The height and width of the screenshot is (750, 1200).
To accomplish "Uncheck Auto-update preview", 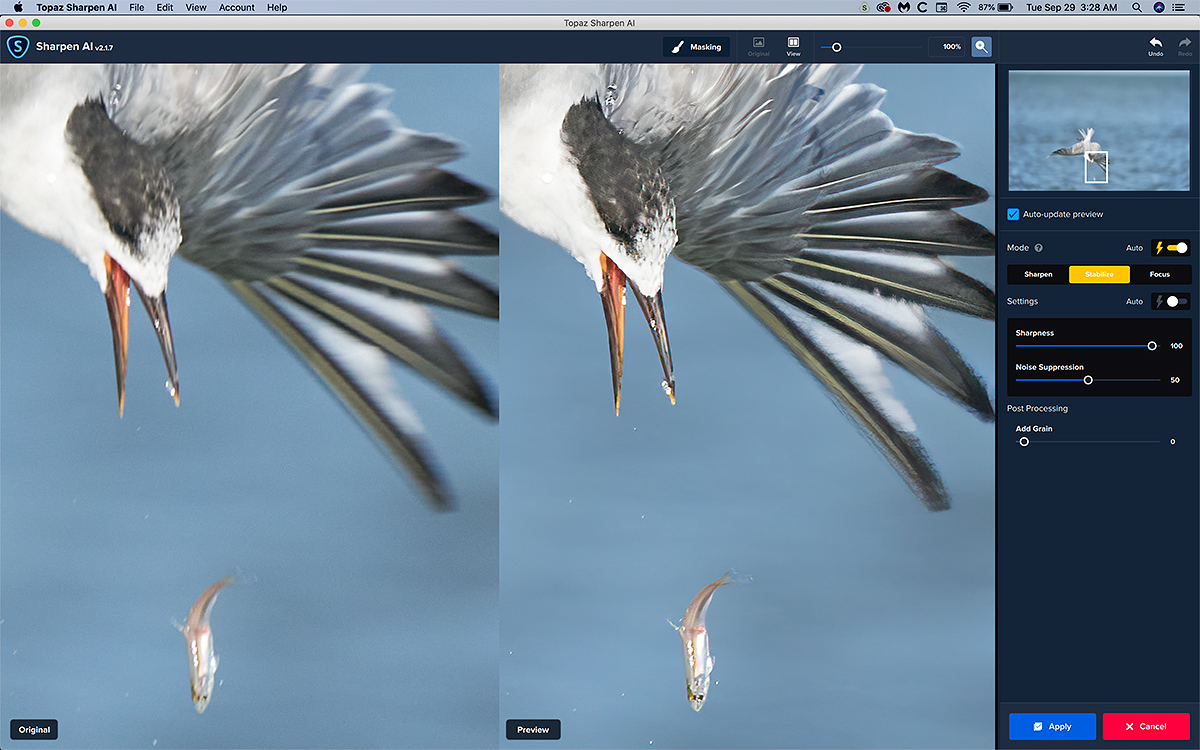I will point(1013,214).
